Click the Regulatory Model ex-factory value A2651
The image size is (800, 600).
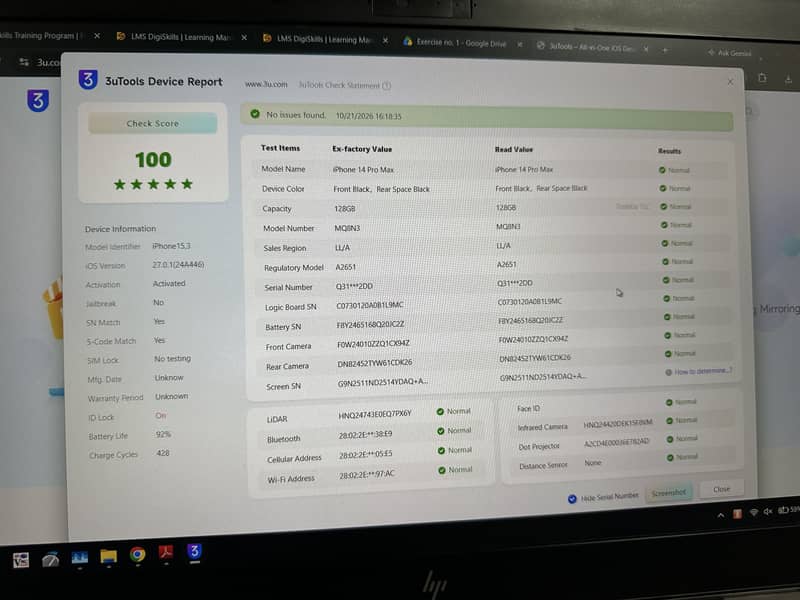(x=345, y=267)
